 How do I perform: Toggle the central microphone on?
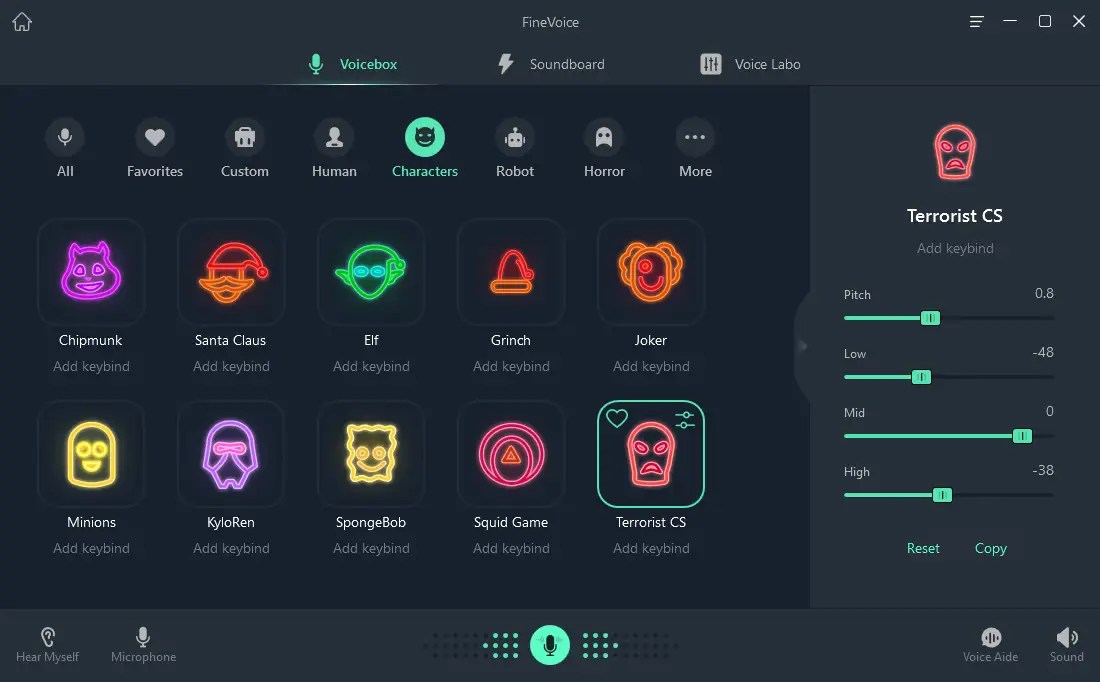click(x=550, y=645)
